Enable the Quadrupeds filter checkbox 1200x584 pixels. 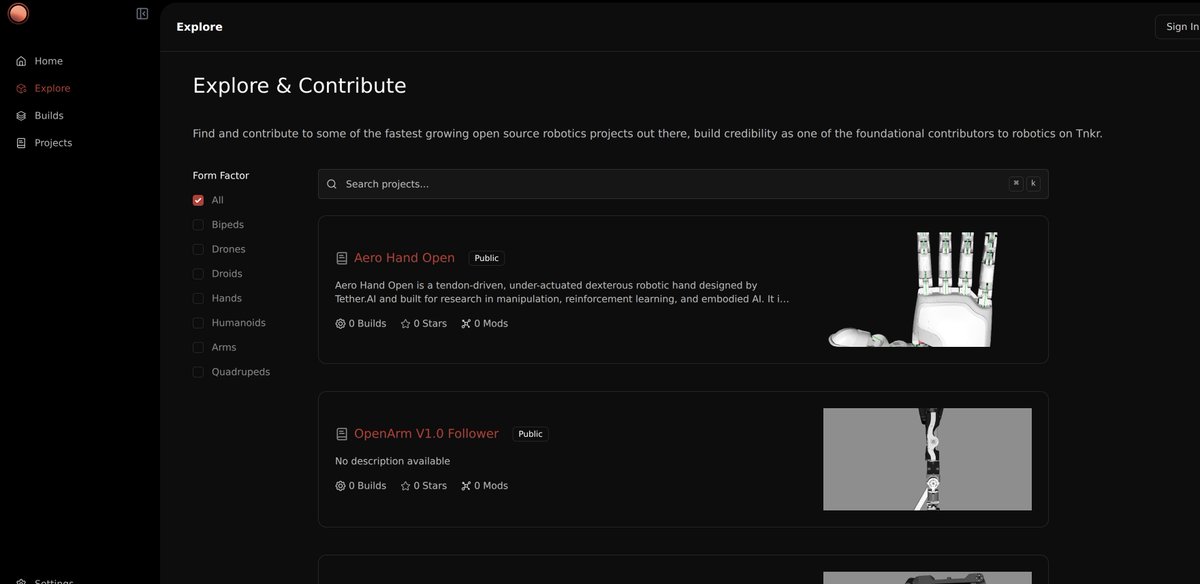pyautogui.click(x=198, y=372)
